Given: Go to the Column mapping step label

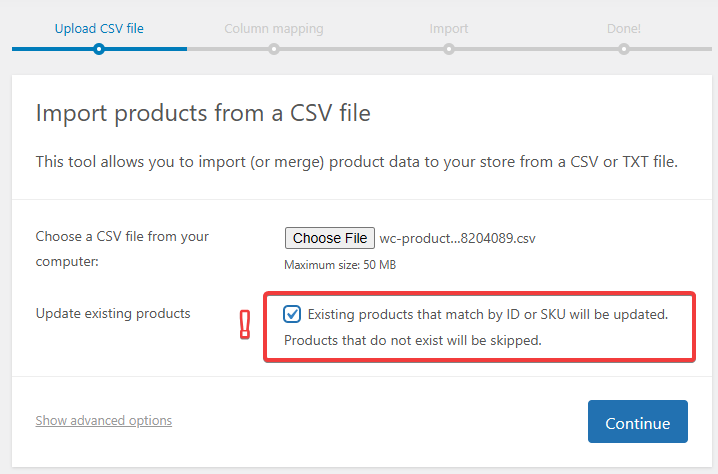Looking at the screenshot, I should pos(274,28).
